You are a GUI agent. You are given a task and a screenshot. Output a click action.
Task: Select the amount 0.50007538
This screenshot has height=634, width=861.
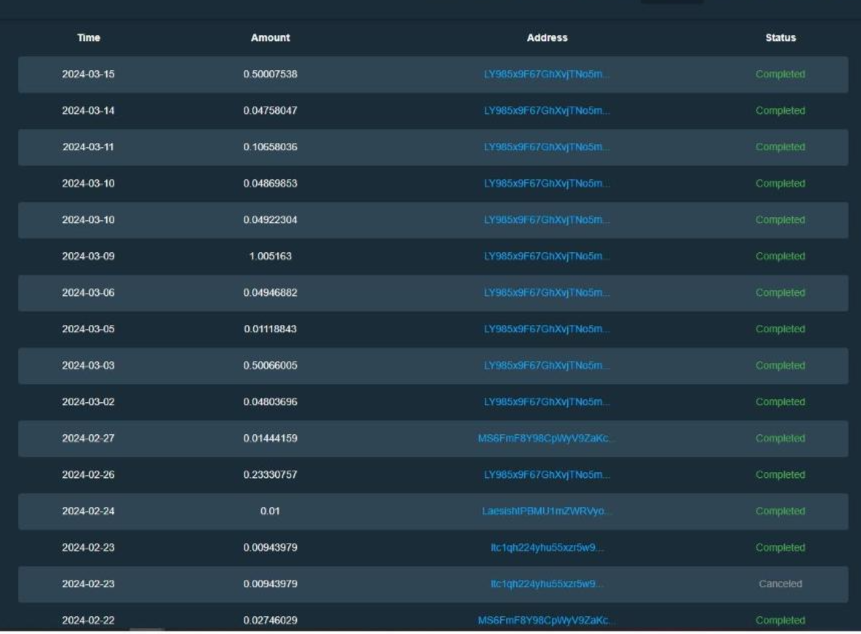270,74
